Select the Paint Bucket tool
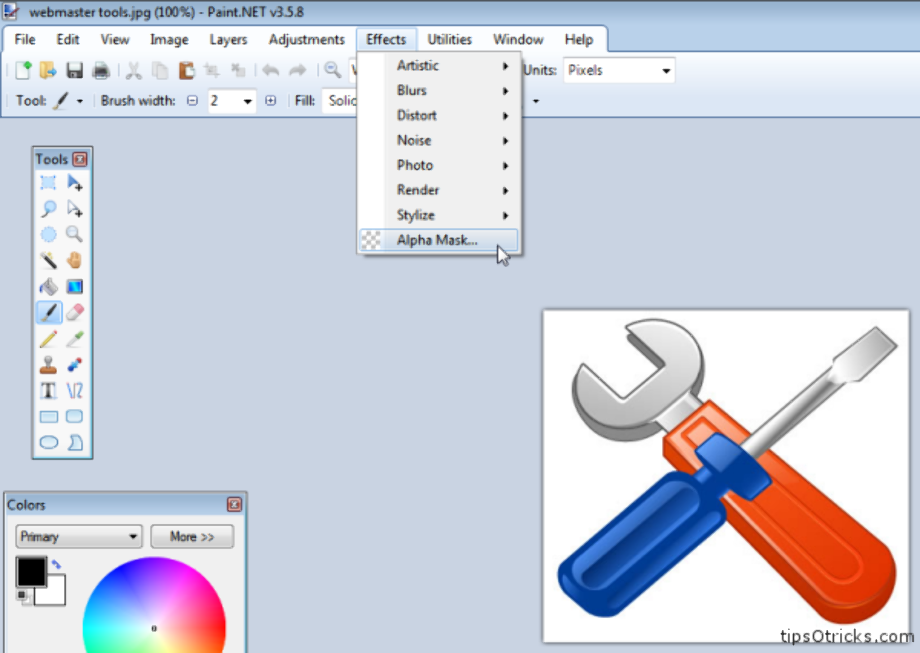Screen dimensions: 920x653 (x=48, y=286)
